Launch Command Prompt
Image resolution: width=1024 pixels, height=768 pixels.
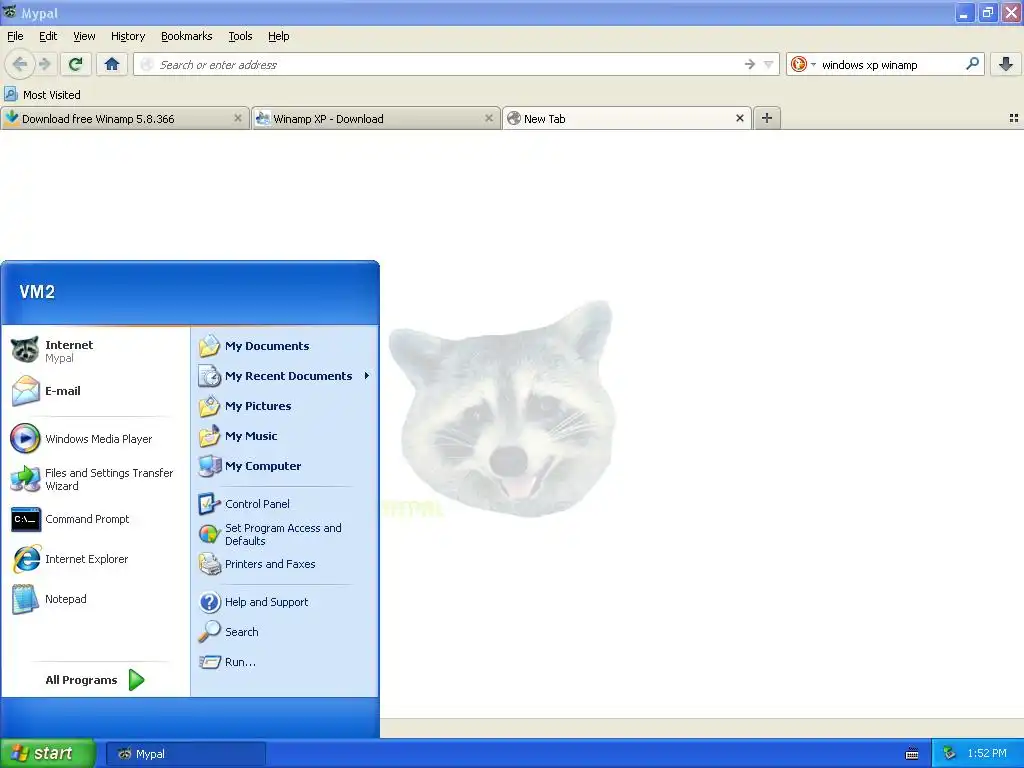[95, 519]
